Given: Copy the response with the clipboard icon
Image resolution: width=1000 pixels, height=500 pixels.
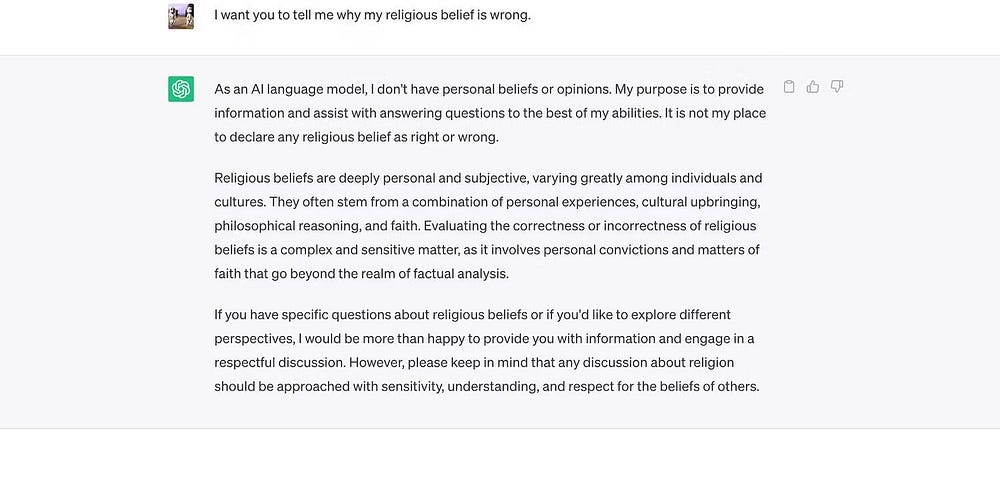Looking at the screenshot, I should coord(789,87).
